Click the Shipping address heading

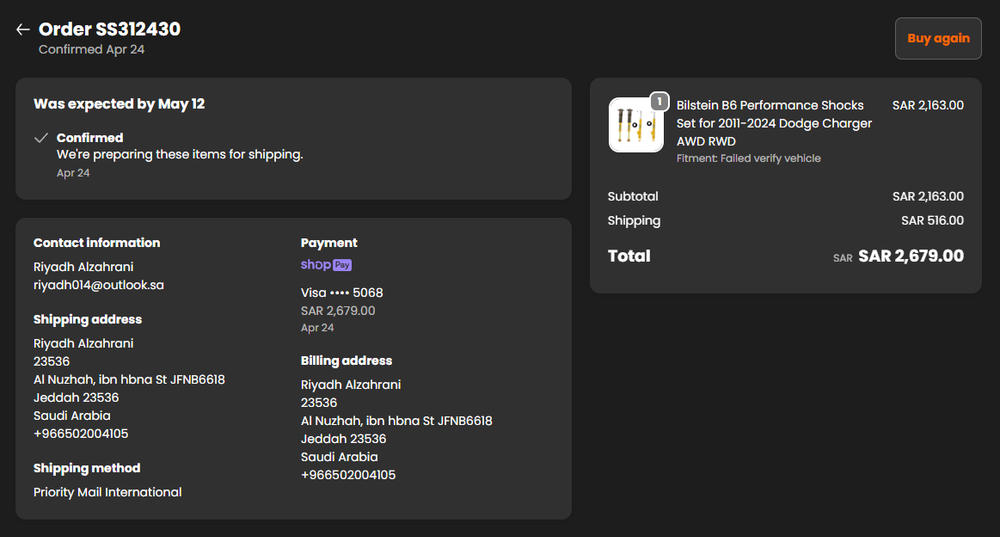[87, 320]
